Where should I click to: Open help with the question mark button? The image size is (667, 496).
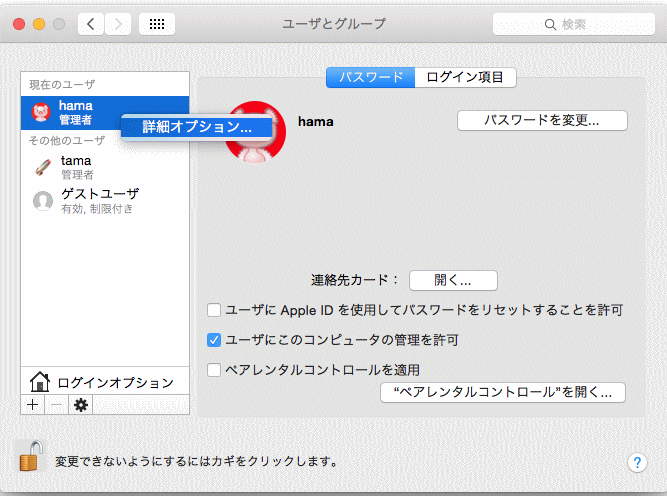[637, 462]
